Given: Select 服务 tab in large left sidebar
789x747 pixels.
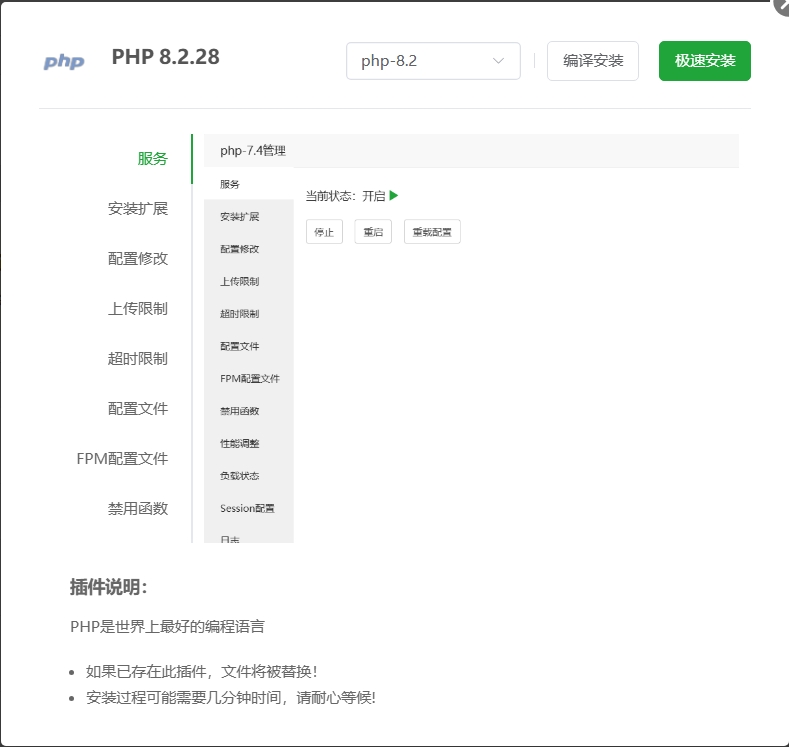Looking at the screenshot, I should (x=152, y=159).
